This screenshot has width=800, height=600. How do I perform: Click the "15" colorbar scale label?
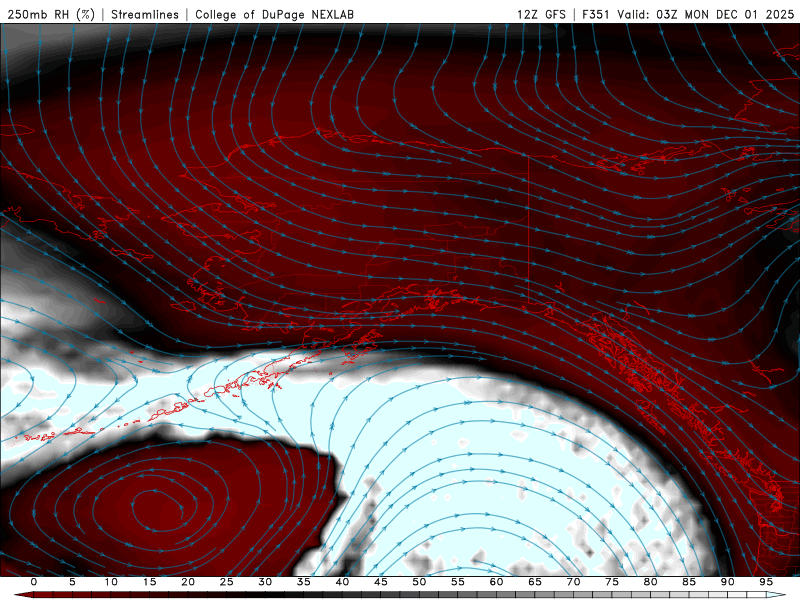coord(149,582)
